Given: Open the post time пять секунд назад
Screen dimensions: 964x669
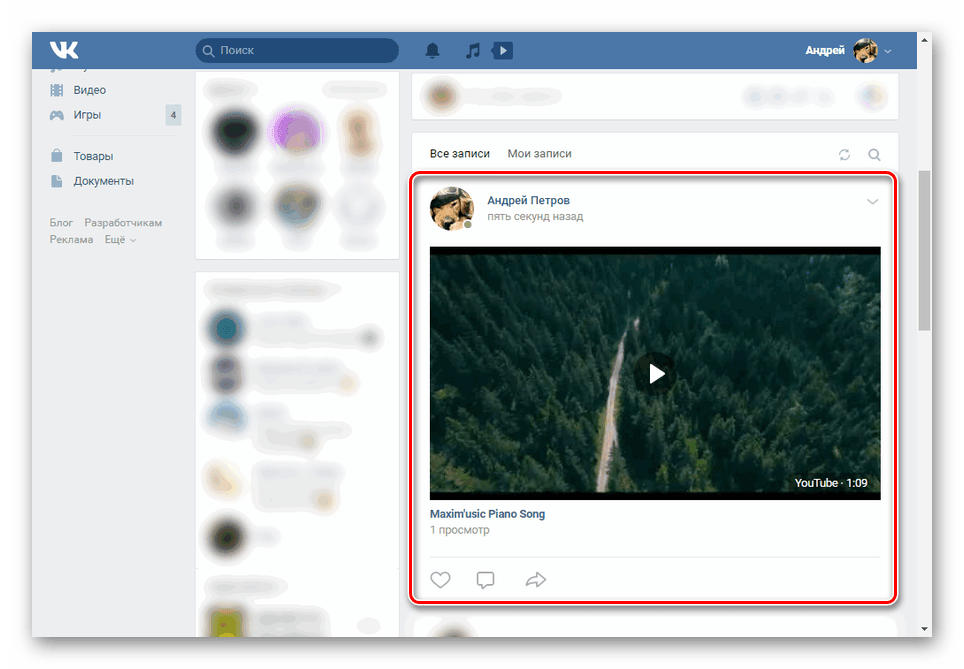Looking at the screenshot, I should [x=535, y=216].
